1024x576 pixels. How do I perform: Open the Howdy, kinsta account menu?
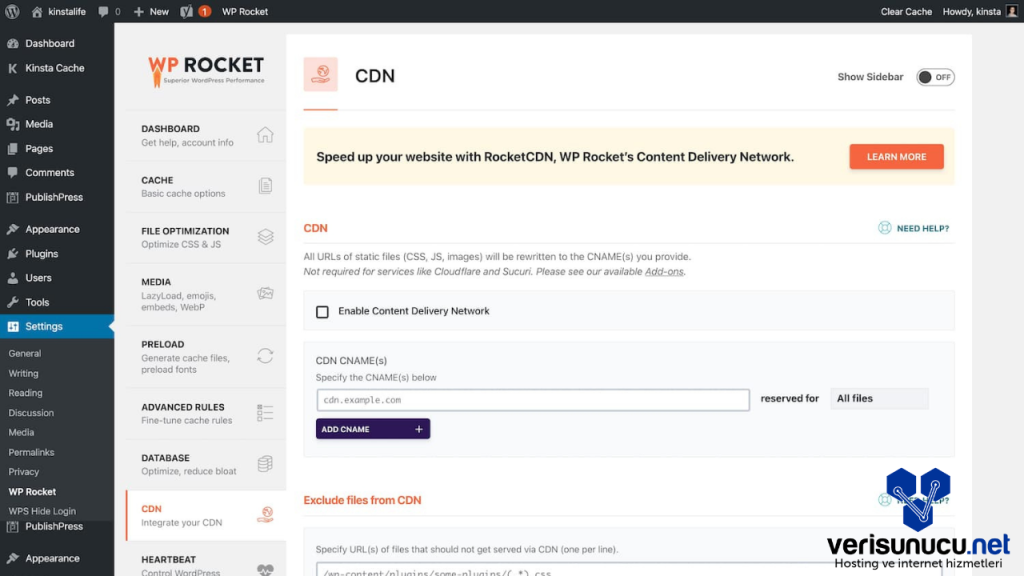pyautogui.click(x=980, y=11)
